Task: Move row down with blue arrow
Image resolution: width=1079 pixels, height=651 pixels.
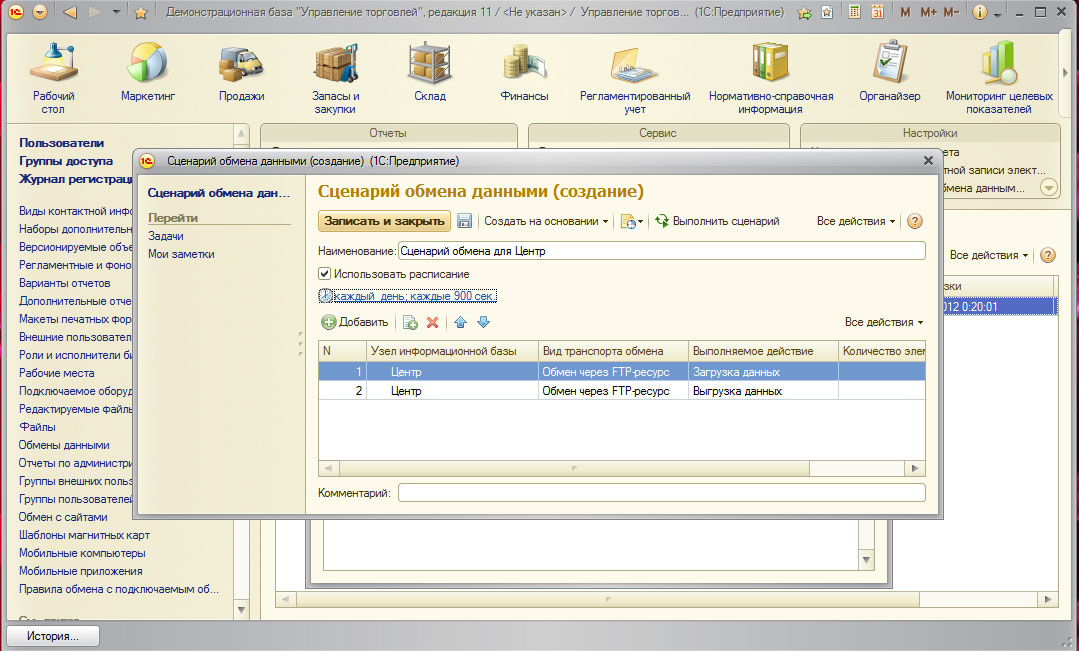Action: pyautogui.click(x=483, y=322)
